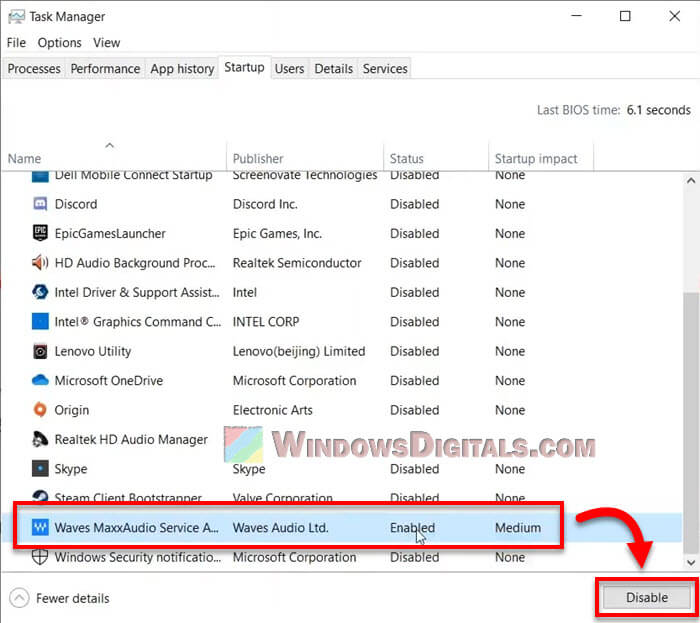This screenshot has height=623, width=700.
Task: Switch to the Users tab
Action: click(x=289, y=69)
